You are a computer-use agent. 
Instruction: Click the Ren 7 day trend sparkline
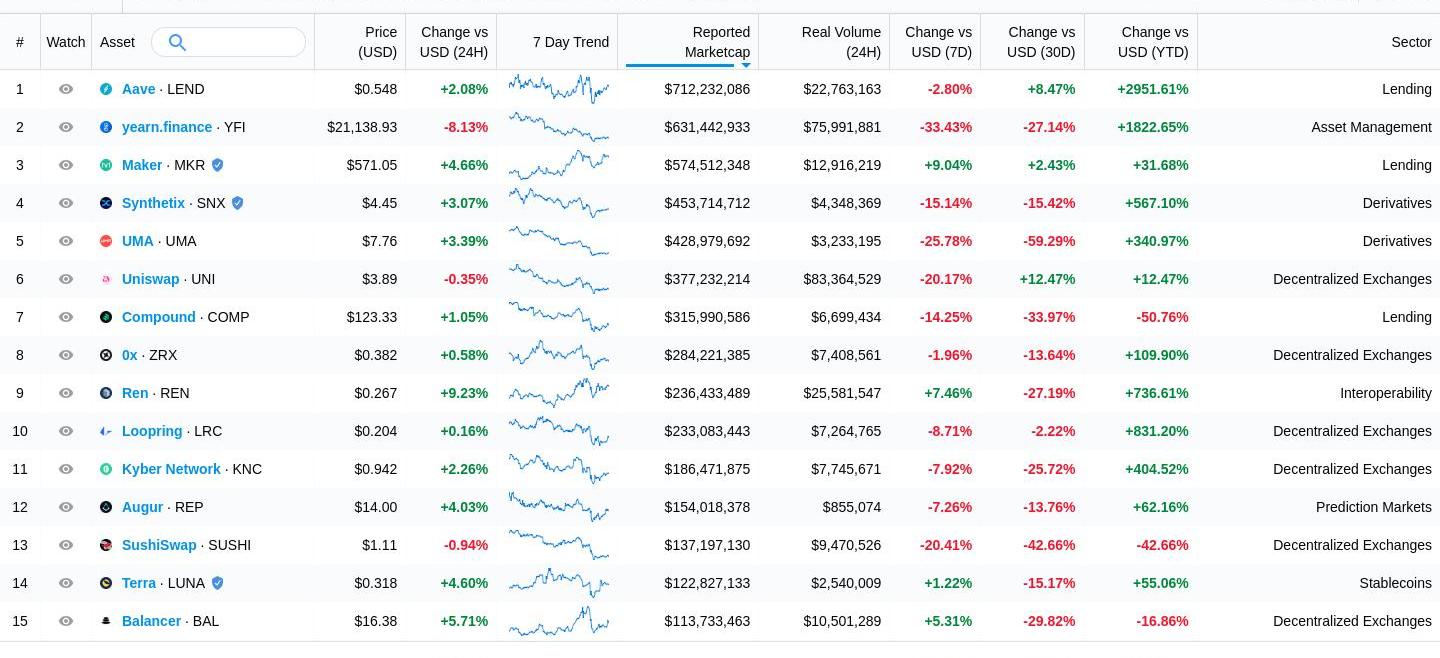(x=558, y=393)
